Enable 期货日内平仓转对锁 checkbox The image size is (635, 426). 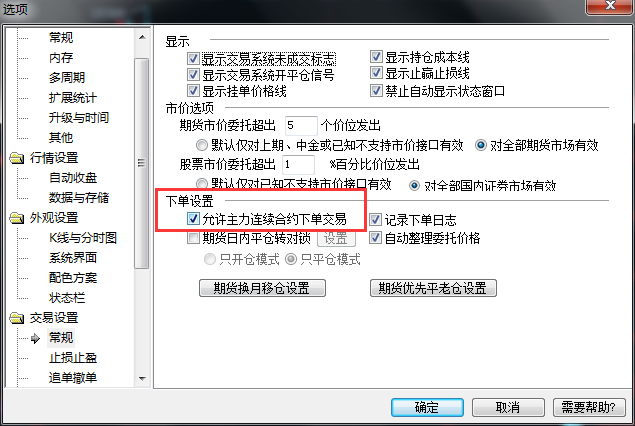click(193, 237)
